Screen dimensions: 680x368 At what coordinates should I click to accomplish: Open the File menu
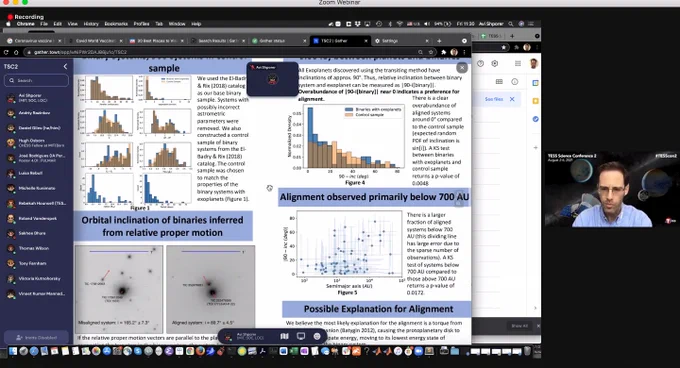(44, 24)
